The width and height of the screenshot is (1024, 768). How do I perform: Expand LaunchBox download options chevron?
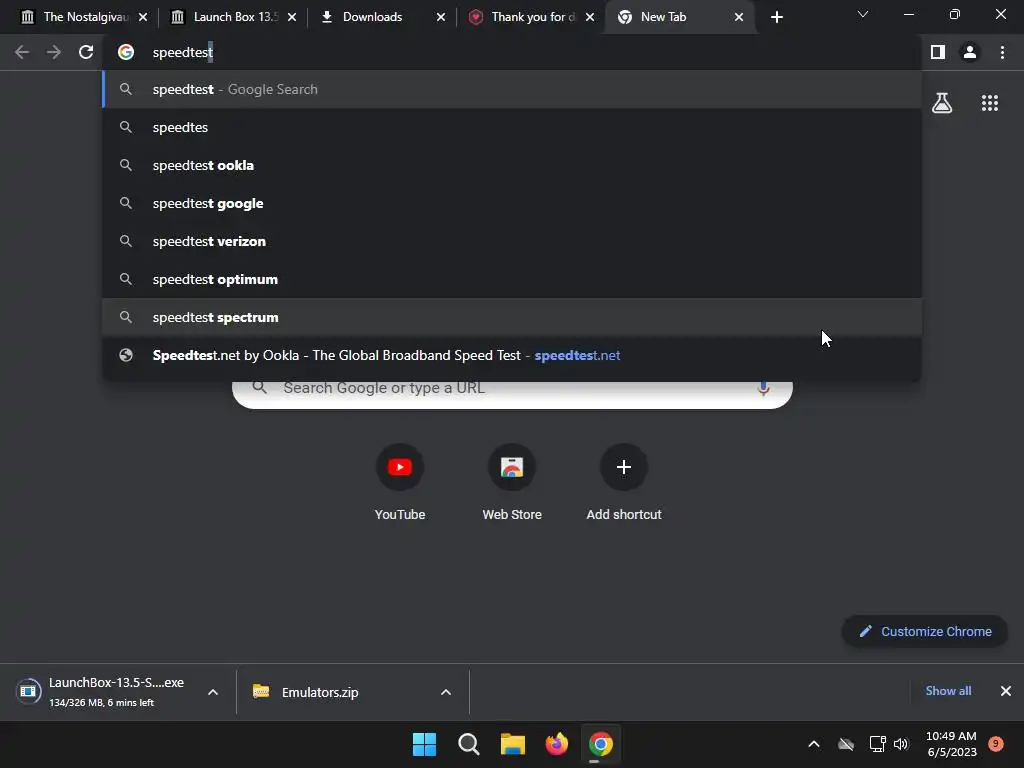coord(213,692)
